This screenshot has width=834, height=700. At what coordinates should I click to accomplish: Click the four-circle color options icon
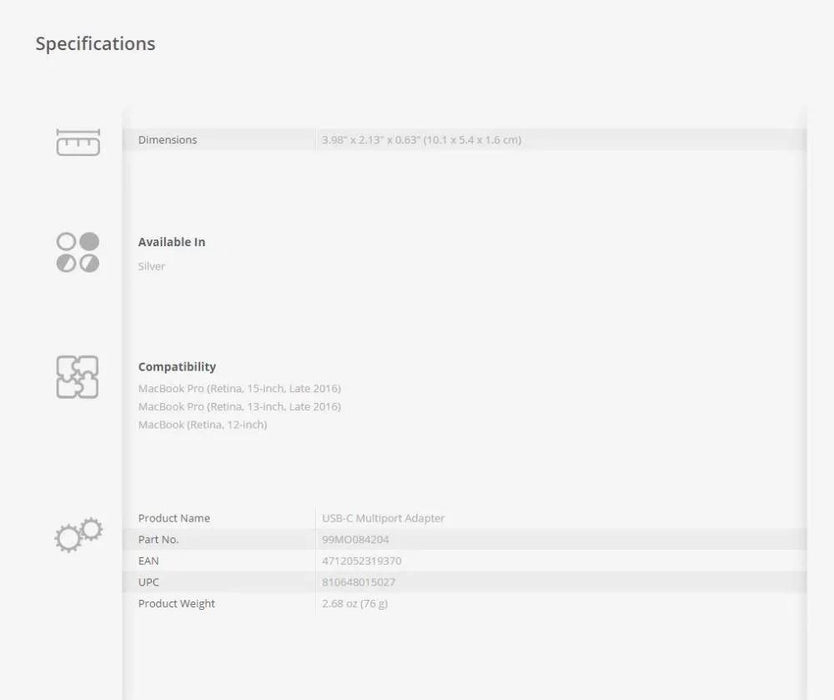pyautogui.click(x=78, y=252)
